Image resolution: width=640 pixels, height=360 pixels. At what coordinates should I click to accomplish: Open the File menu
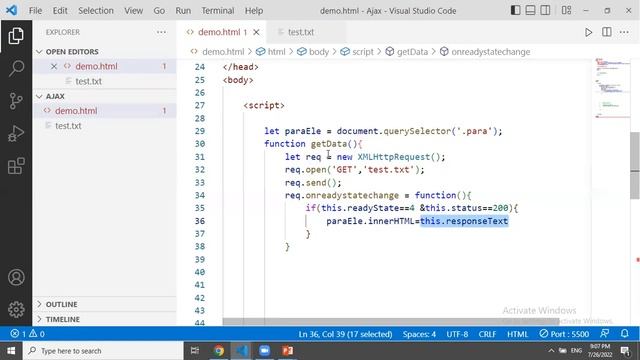coord(35,11)
